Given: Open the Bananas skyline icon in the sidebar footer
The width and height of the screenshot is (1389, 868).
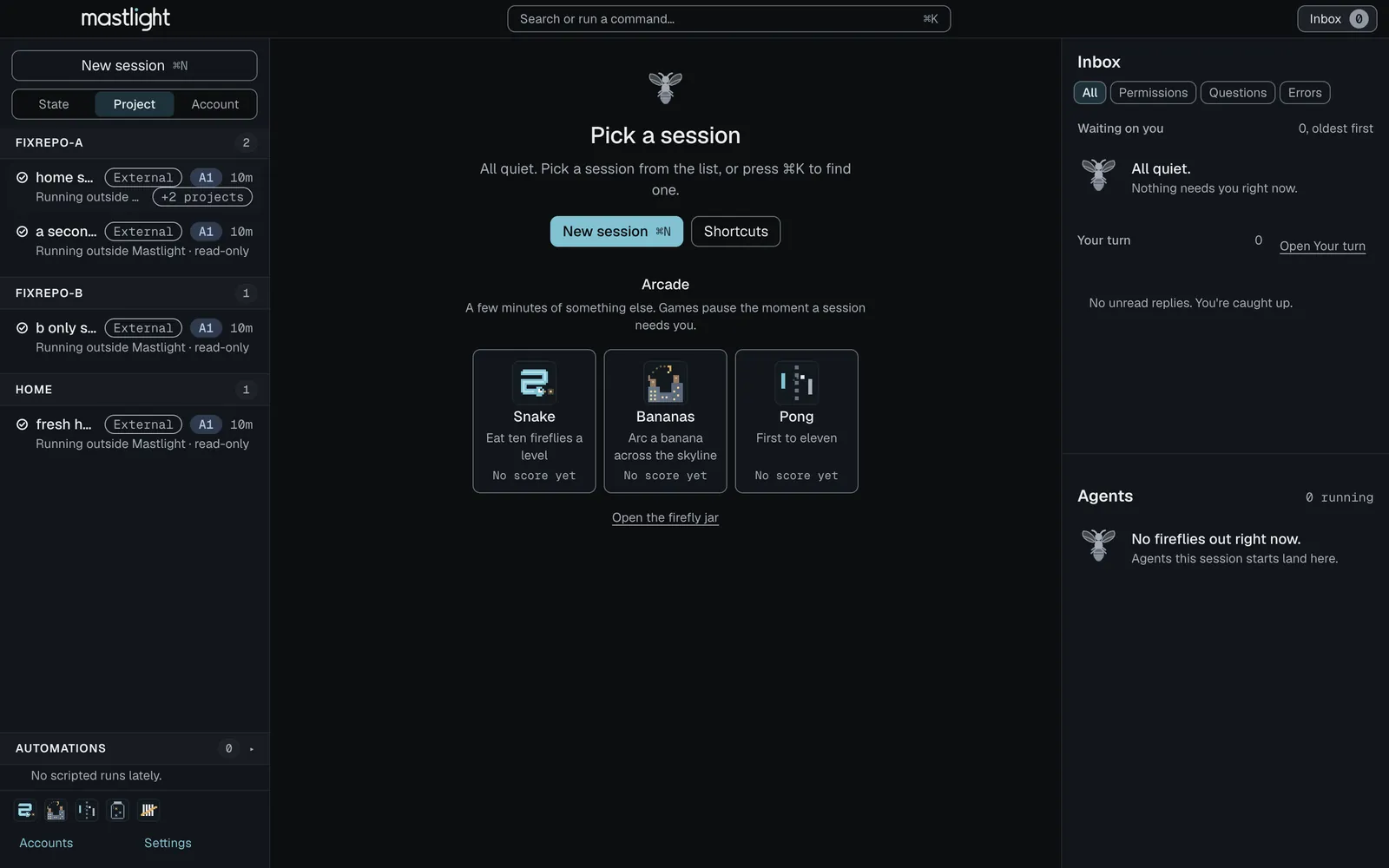Looking at the screenshot, I should click(x=56, y=810).
